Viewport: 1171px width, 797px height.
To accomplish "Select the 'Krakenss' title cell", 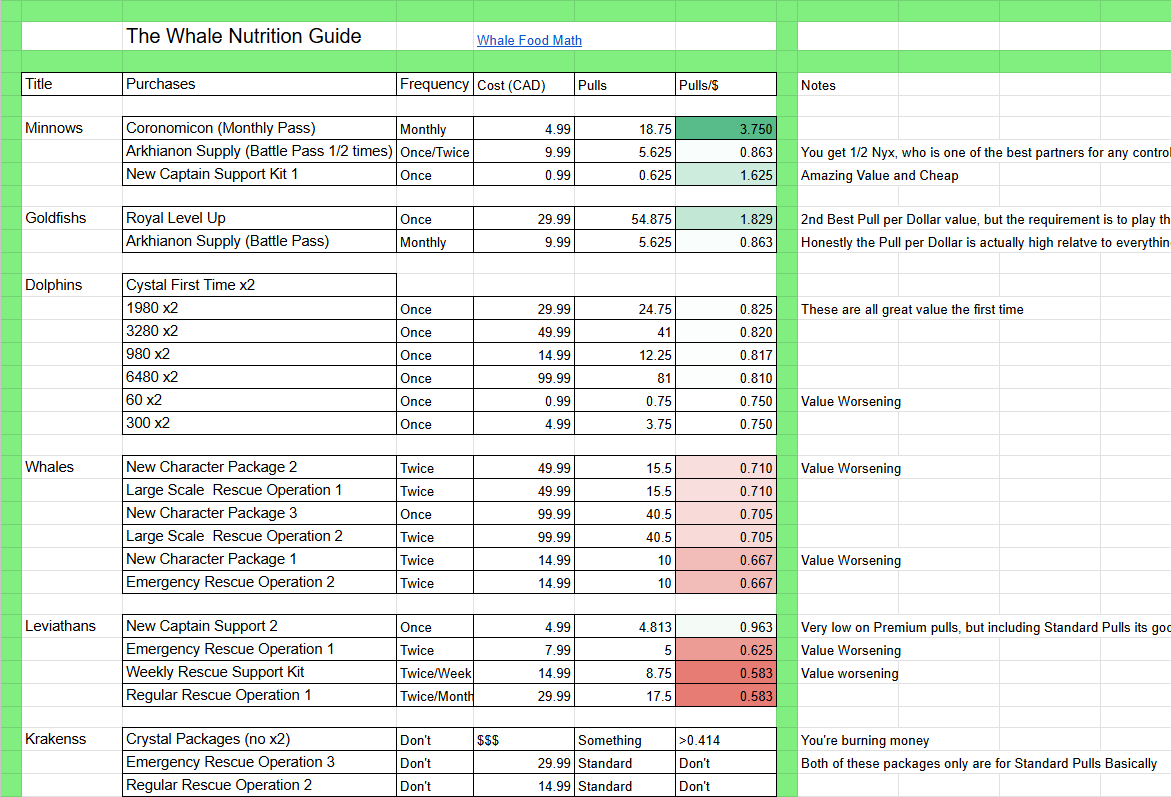I will [x=72, y=739].
